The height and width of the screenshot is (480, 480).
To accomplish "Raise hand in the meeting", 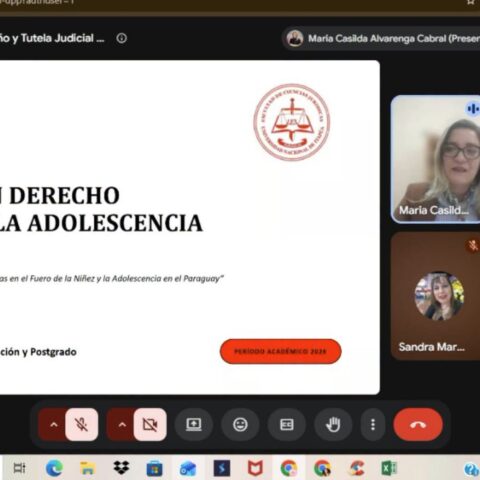I will 333,424.
